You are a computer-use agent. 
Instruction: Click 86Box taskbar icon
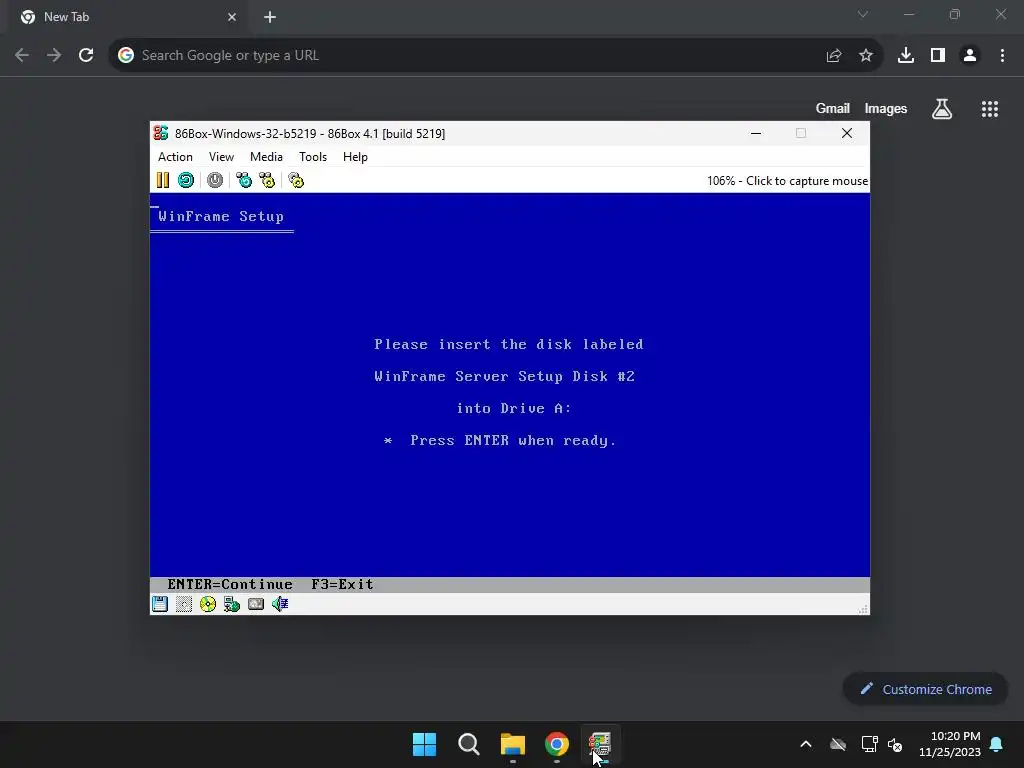pos(600,744)
